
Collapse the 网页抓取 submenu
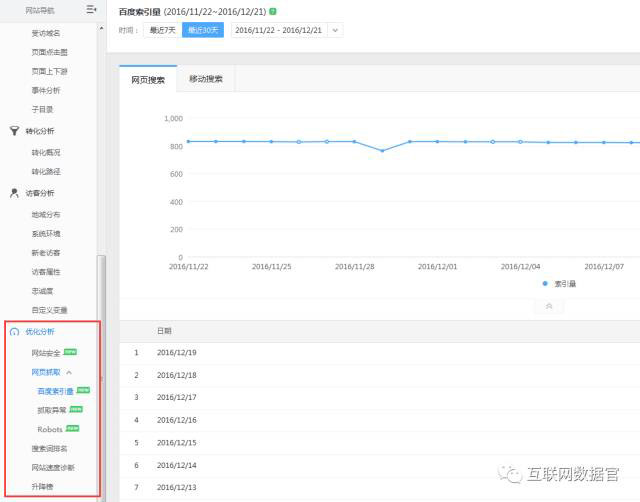click(x=69, y=372)
